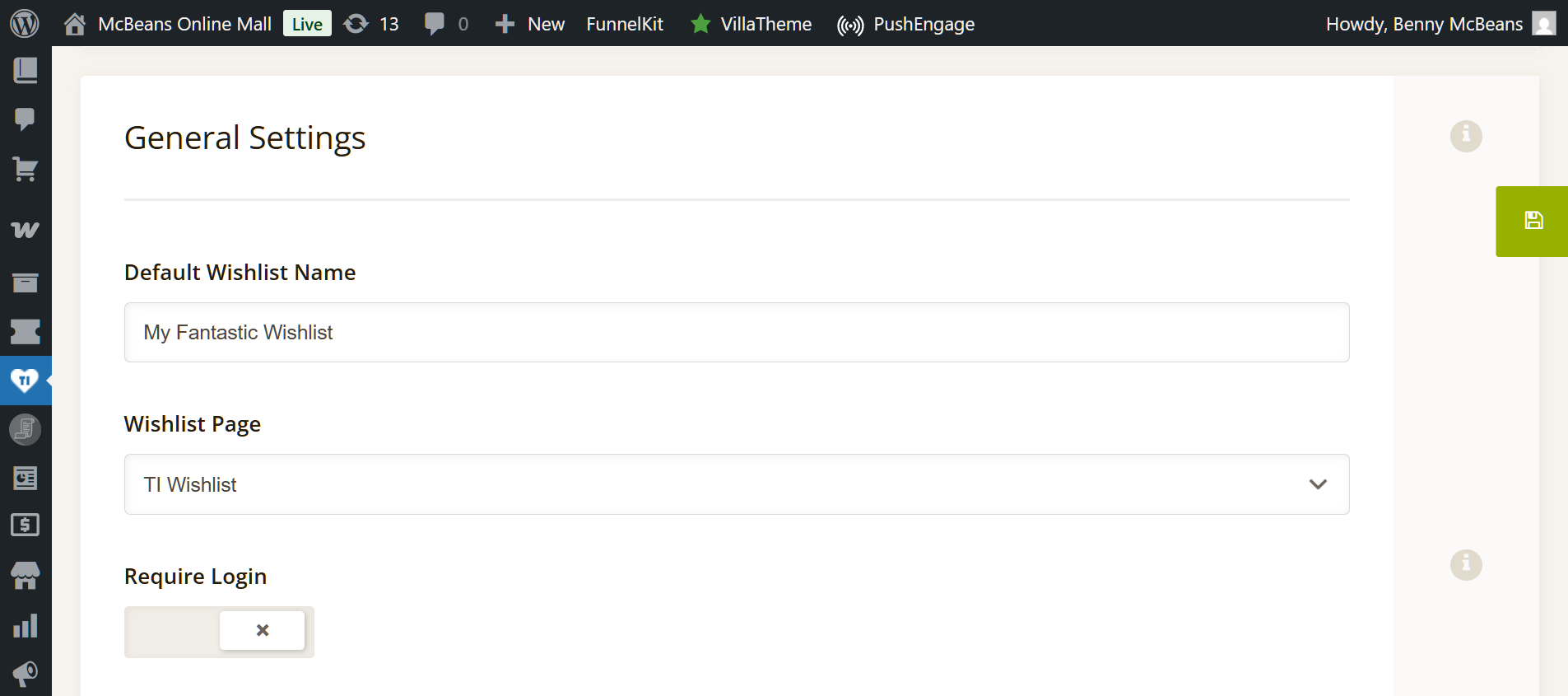Click info icon beside Require Login
The image size is (1568, 696).
pos(1465,565)
